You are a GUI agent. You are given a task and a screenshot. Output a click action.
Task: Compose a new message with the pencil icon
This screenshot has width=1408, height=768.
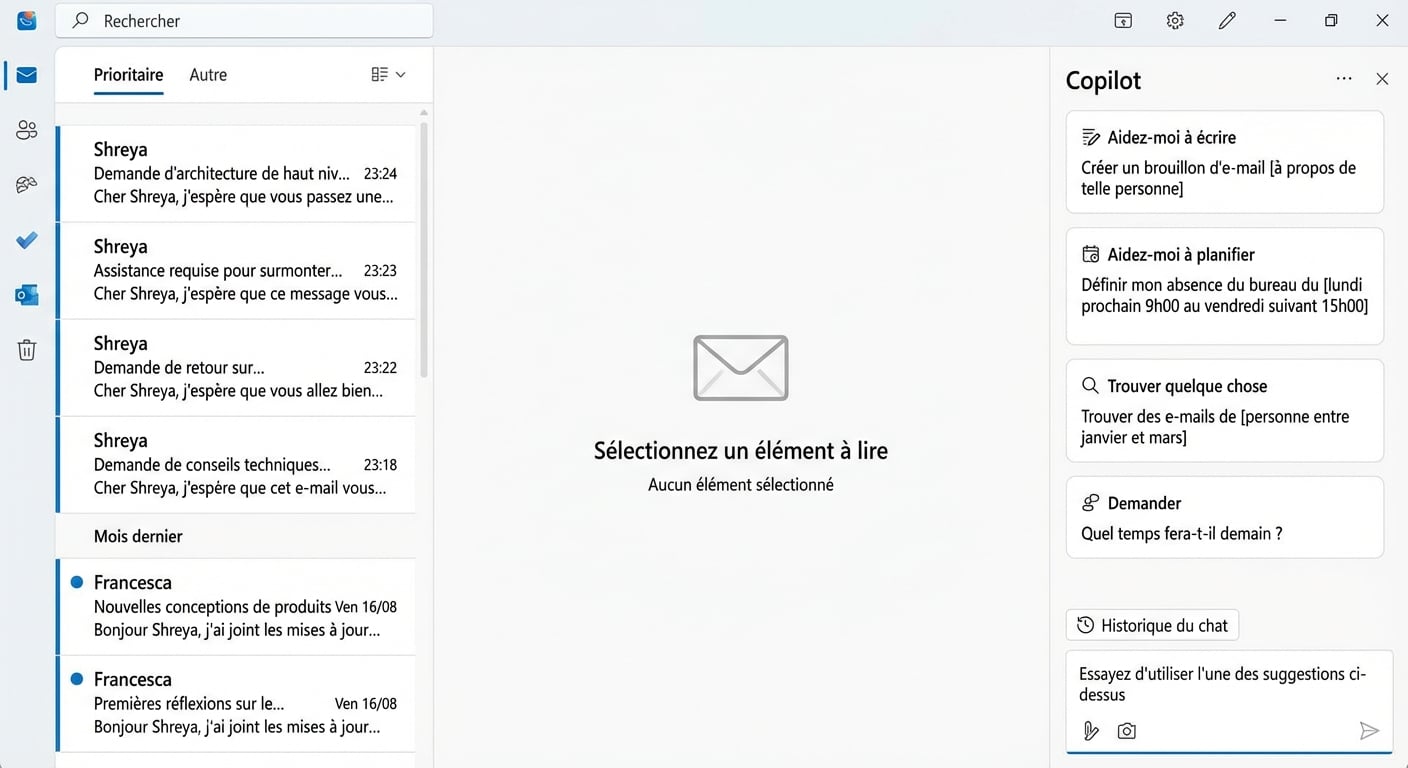1227,20
